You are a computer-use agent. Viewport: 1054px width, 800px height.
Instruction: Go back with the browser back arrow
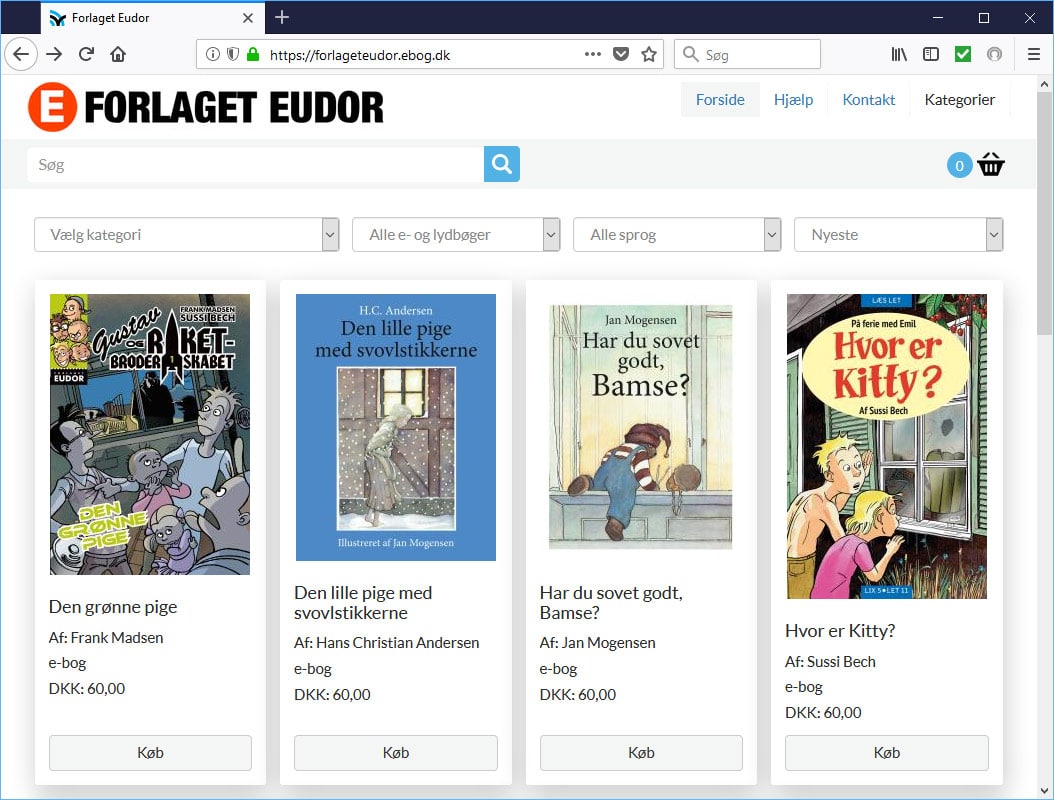pos(21,54)
